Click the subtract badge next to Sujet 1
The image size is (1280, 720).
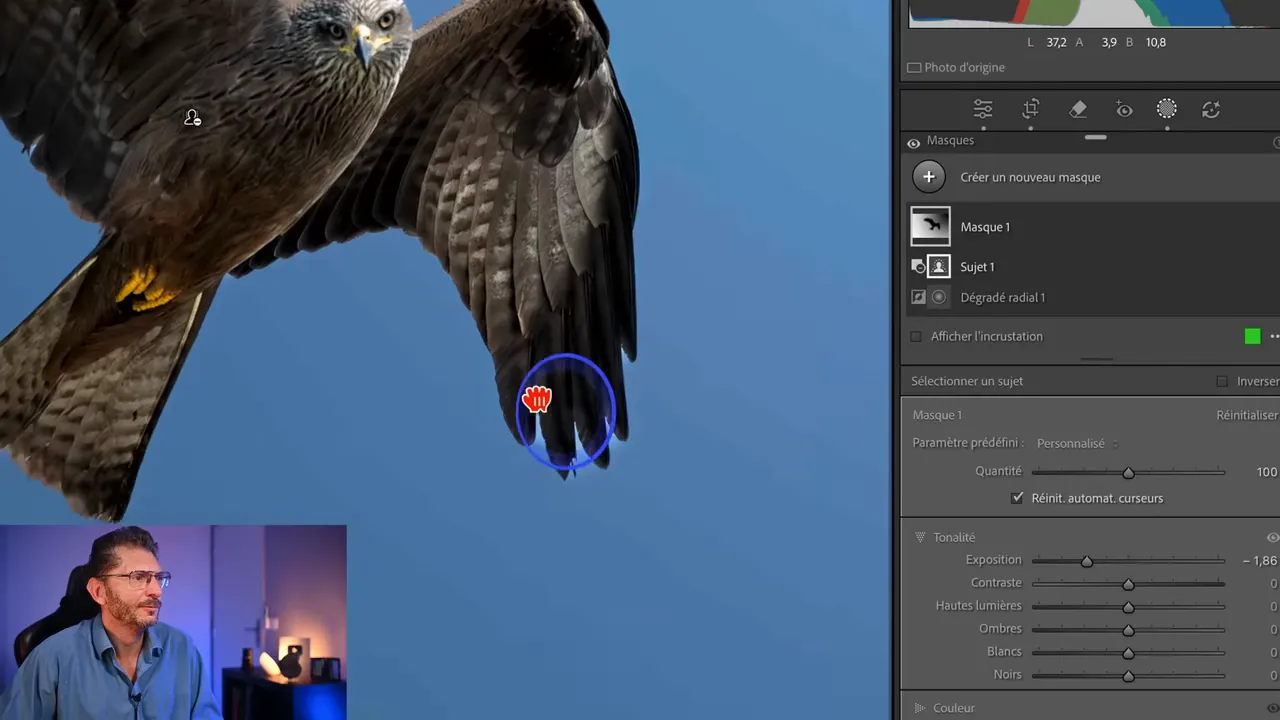pyautogui.click(x=918, y=267)
